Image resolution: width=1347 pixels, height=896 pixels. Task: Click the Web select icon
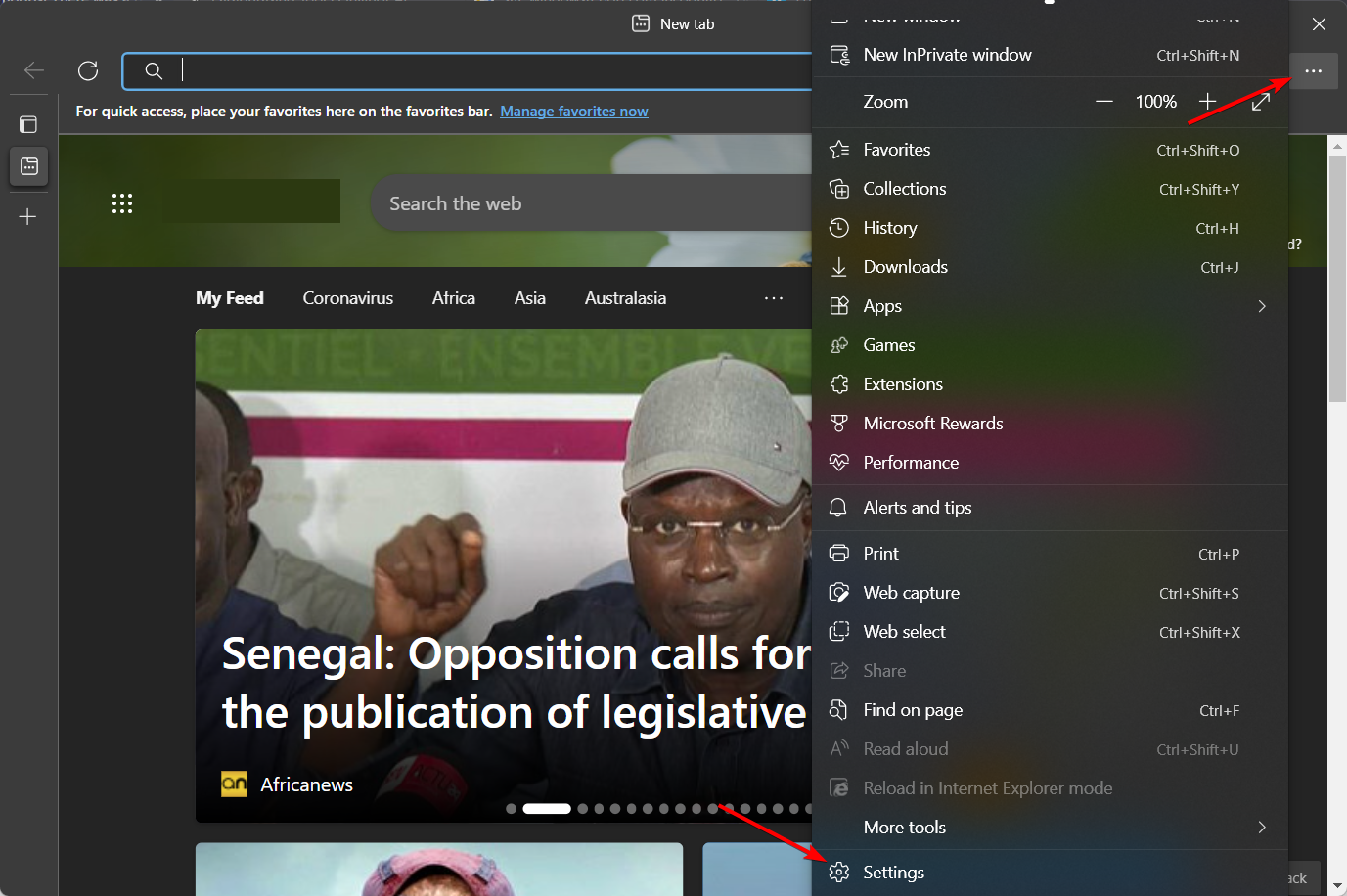[x=839, y=632]
